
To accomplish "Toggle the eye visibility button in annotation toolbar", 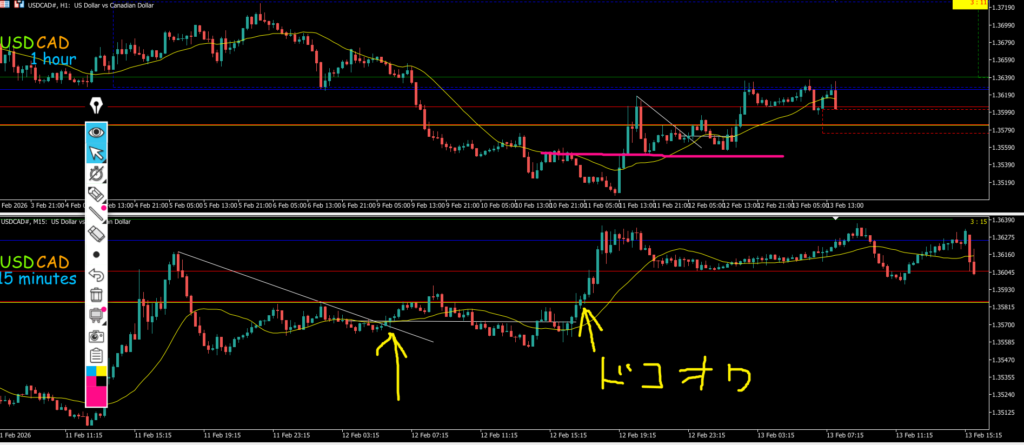I will 97,133.
